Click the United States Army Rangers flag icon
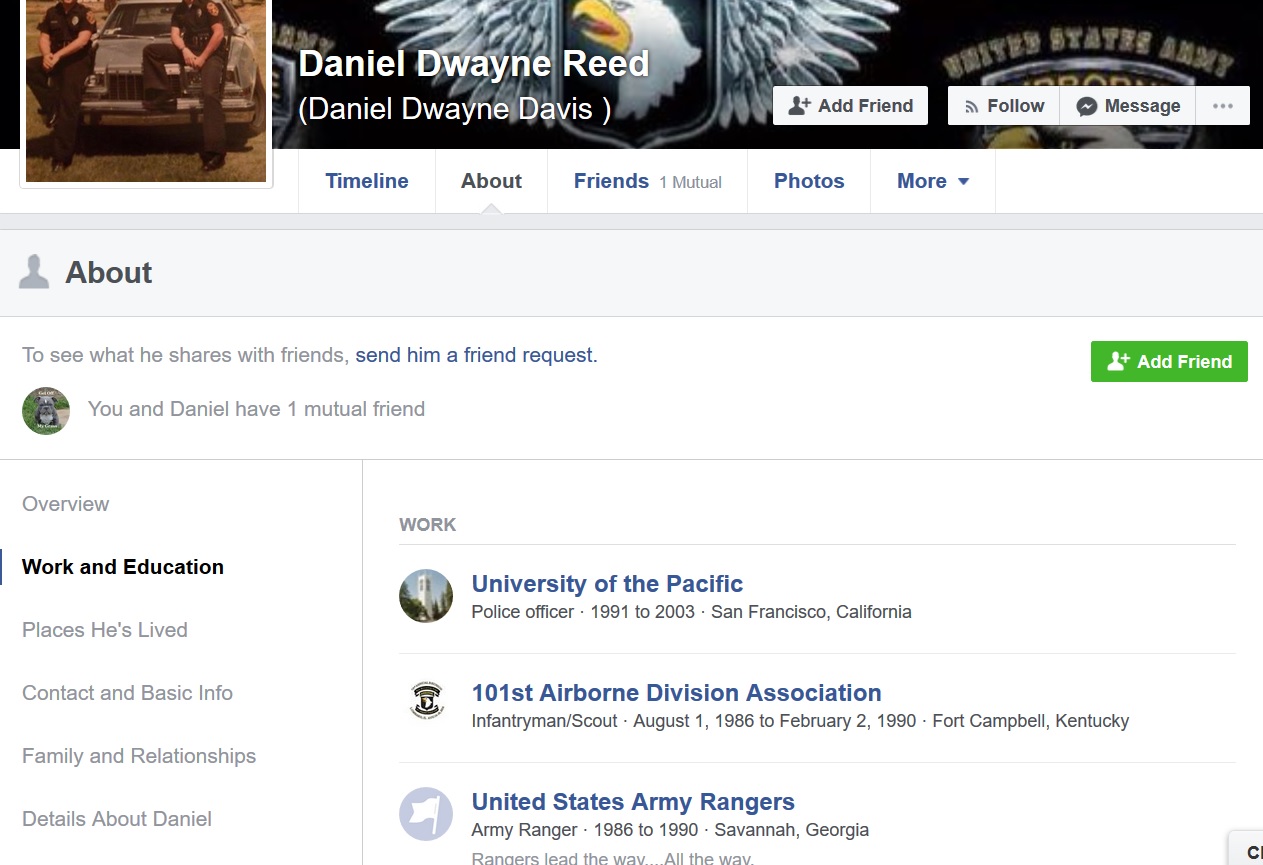Screen dimensions: 1263x865 [426, 814]
